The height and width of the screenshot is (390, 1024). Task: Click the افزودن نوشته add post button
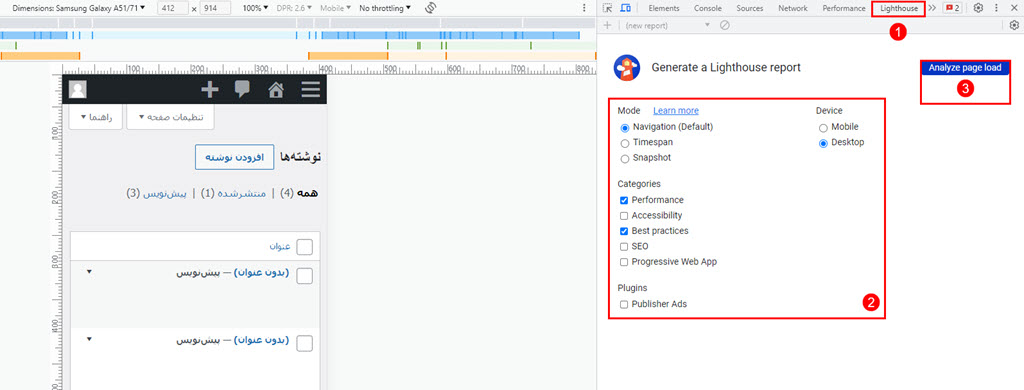point(234,158)
